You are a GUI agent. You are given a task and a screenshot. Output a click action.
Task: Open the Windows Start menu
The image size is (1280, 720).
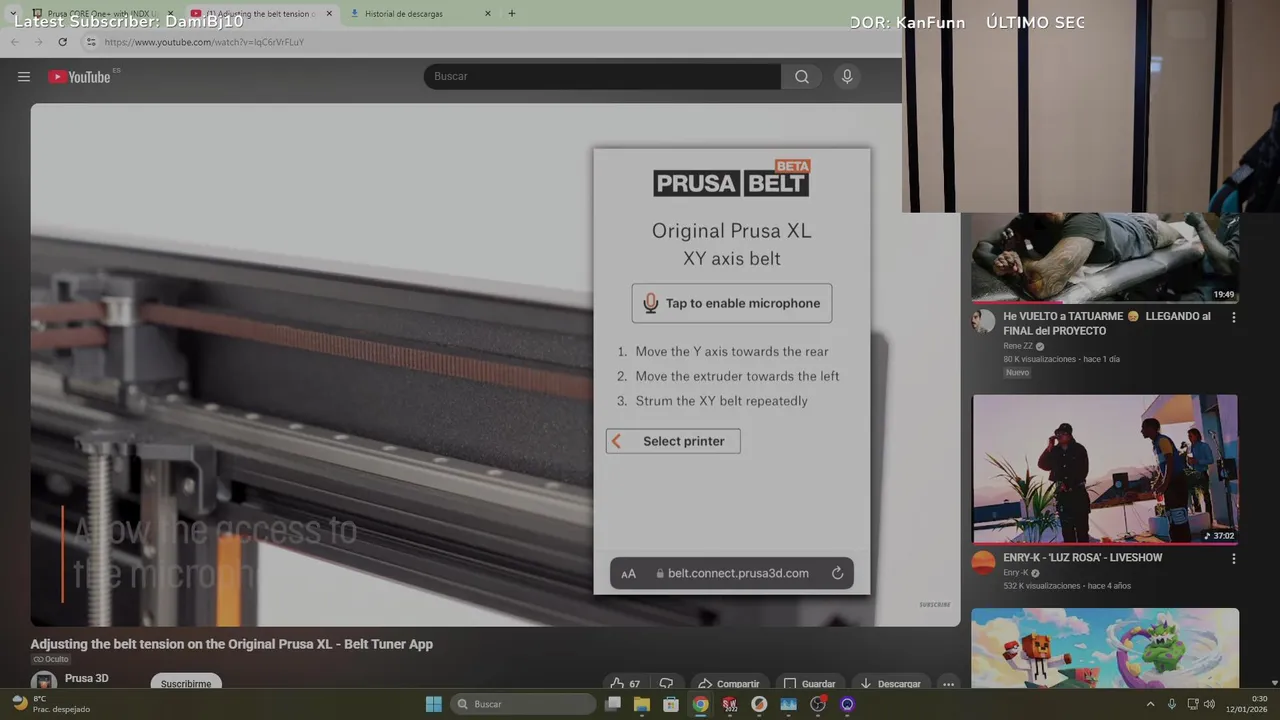pos(434,704)
